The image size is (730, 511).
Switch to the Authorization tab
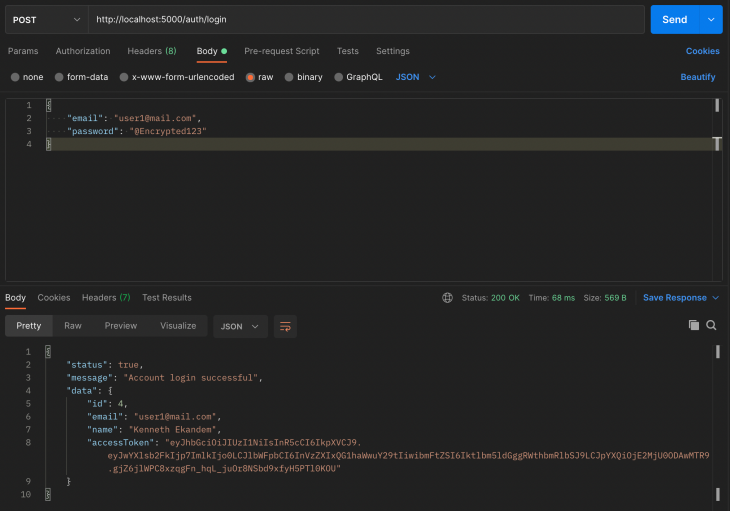(x=83, y=51)
